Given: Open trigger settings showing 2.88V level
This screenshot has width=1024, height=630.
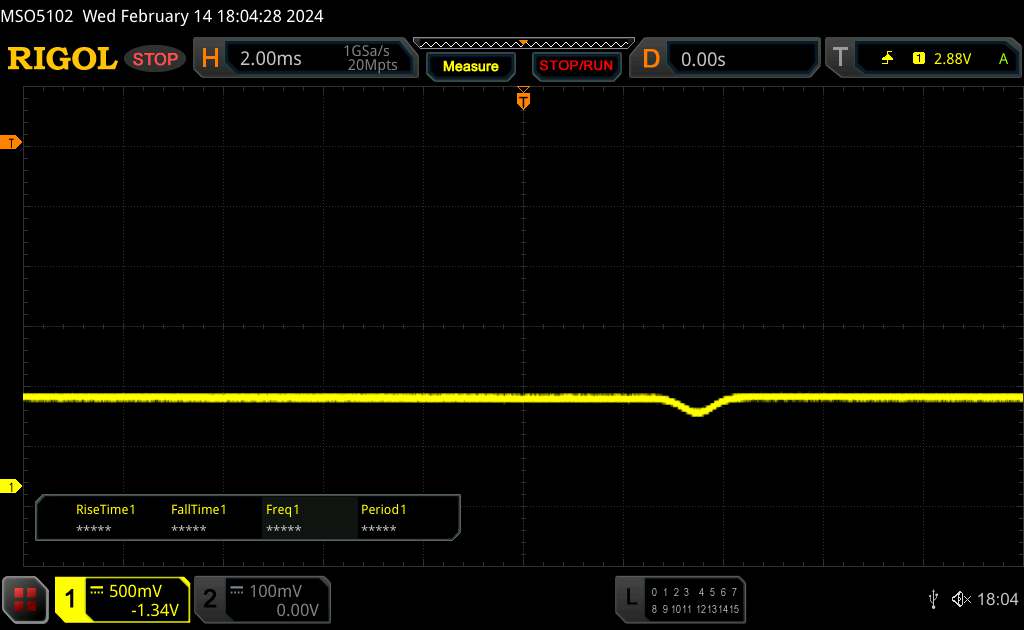Looking at the screenshot, I should pos(950,59).
